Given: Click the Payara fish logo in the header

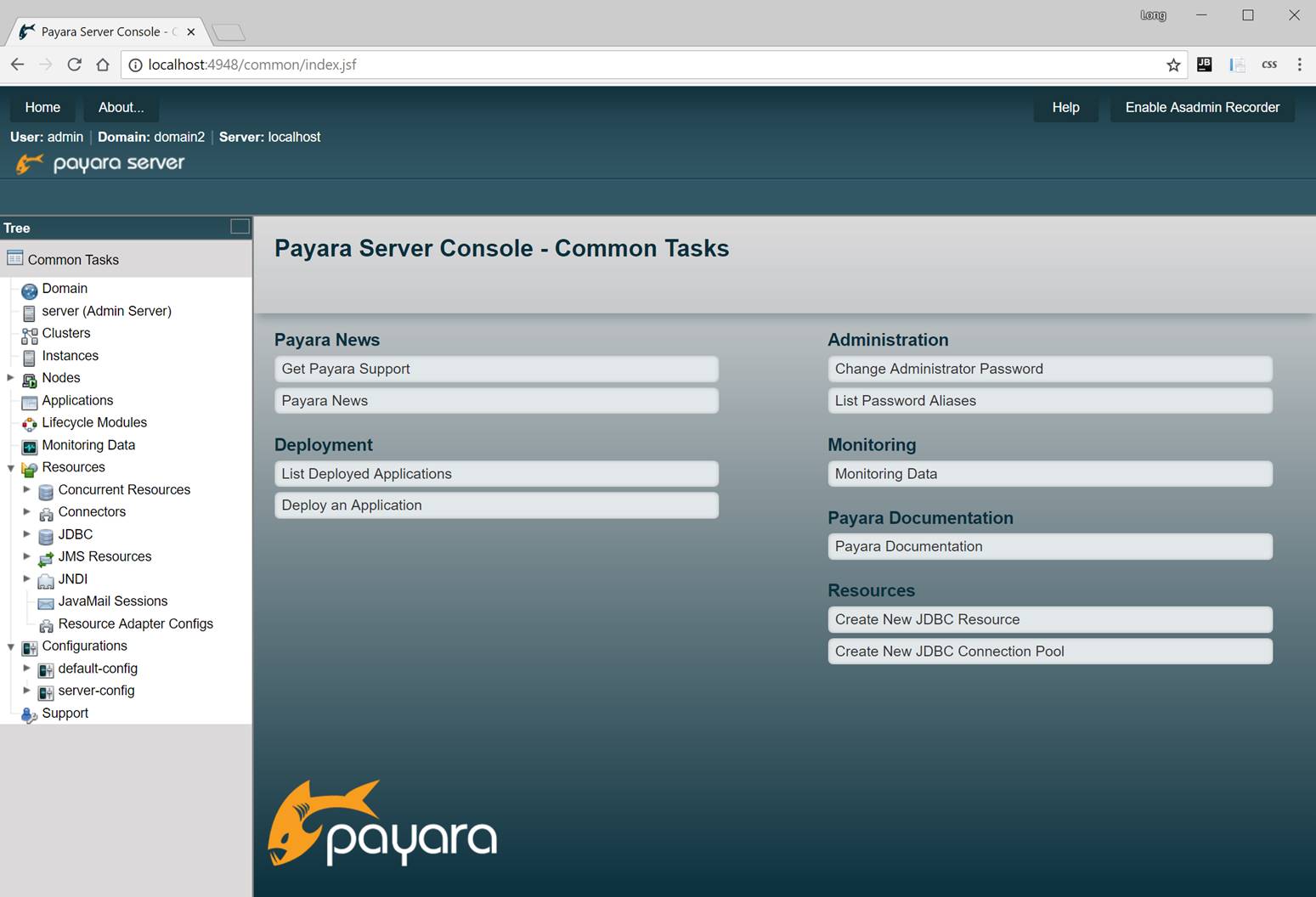Looking at the screenshot, I should click(x=29, y=163).
